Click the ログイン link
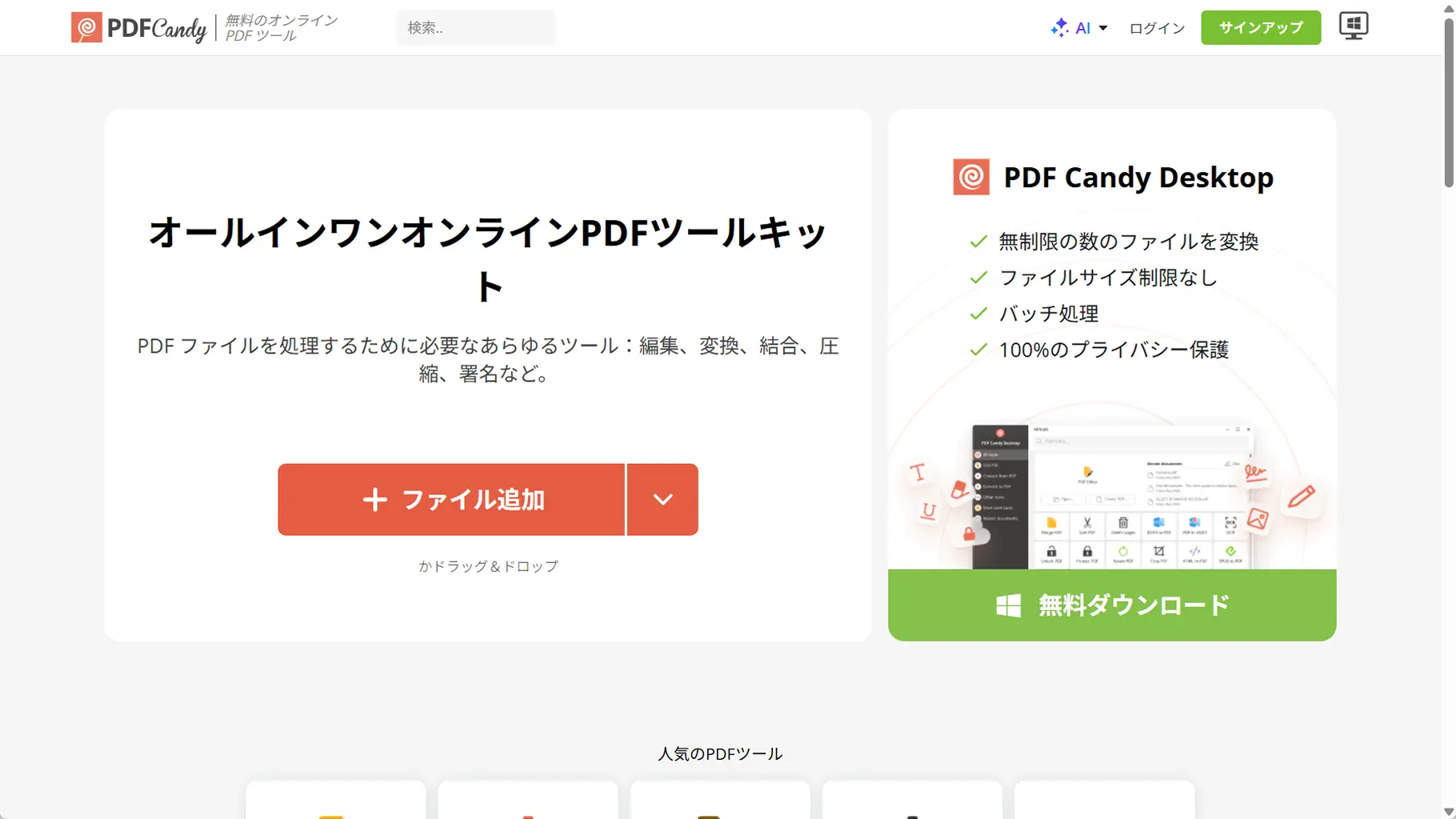This screenshot has height=819, width=1456. pos(1157,28)
